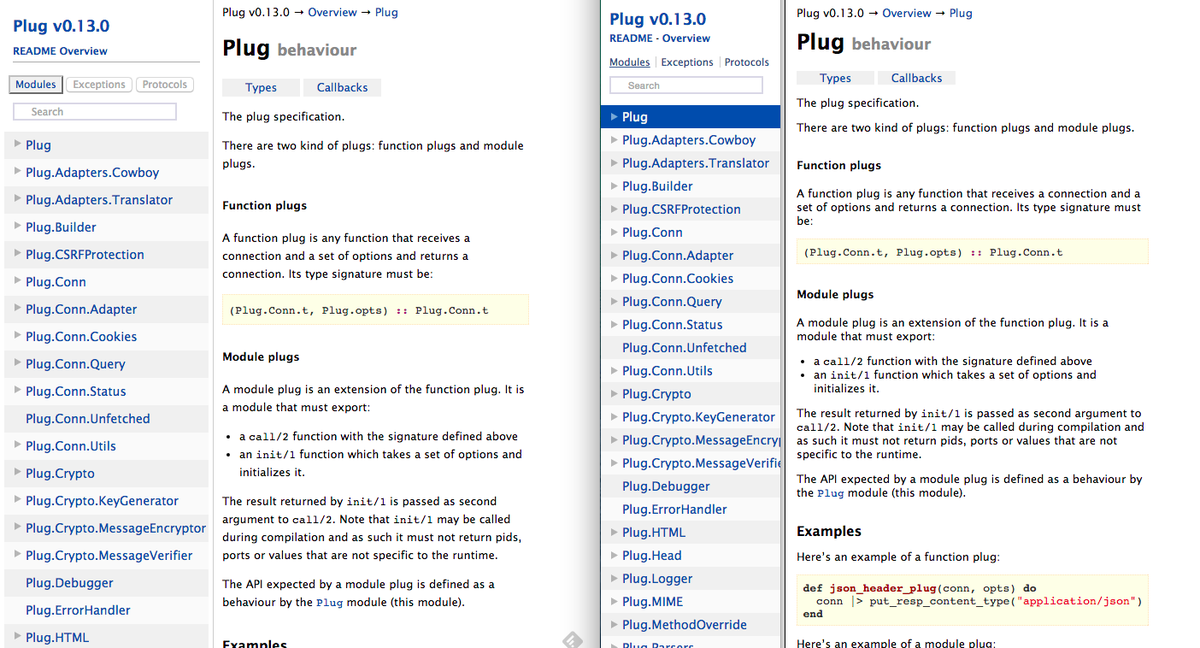The width and height of the screenshot is (1200, 648).
Task: Open Plug.HTML in right sidebar
Action: click(x=654, y=532)
